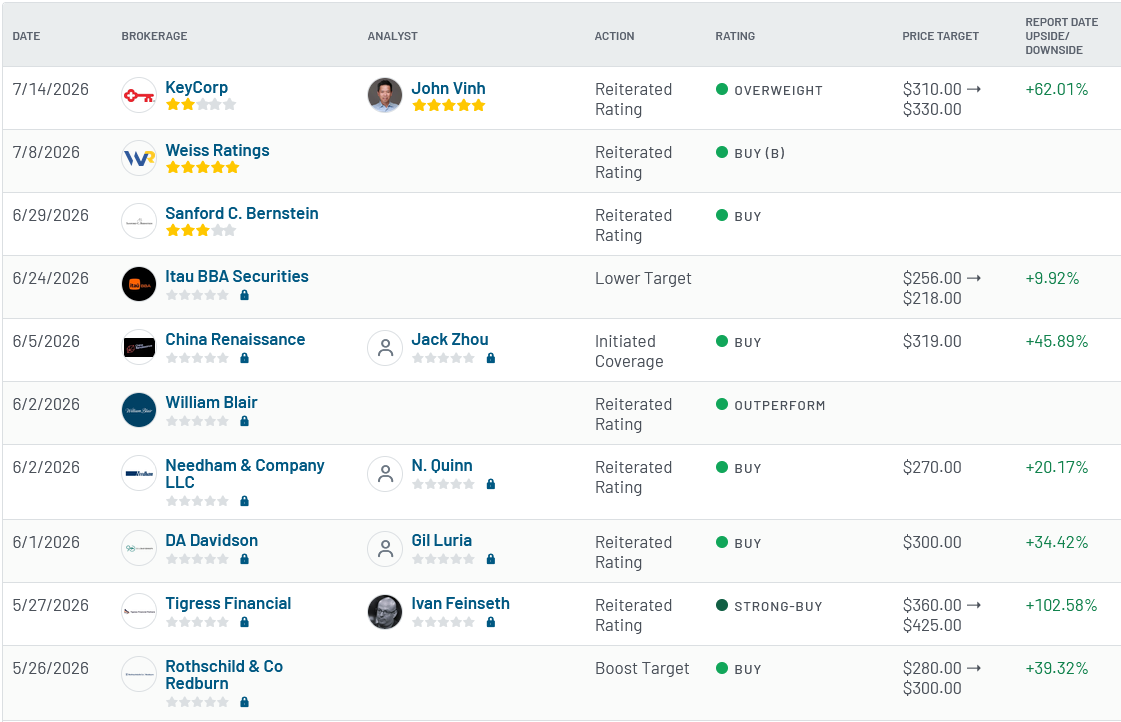Click lock icon under China Renaissance
Viewport: 1121px width, 722px height.
(x=245, y=358)
